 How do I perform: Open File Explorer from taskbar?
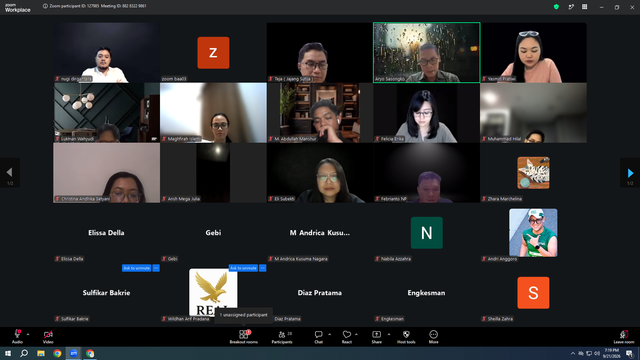click(x=41, y=353)
